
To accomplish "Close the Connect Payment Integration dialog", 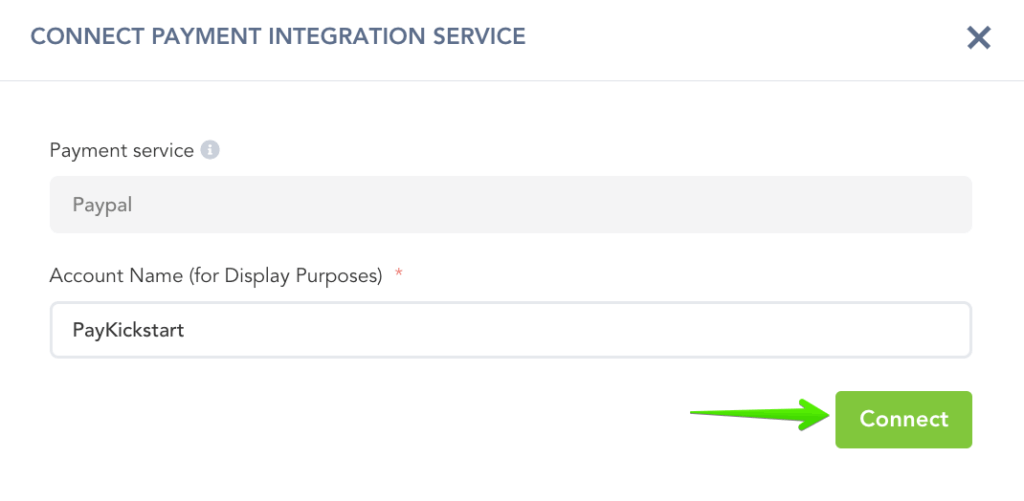I will coord(978,38).
